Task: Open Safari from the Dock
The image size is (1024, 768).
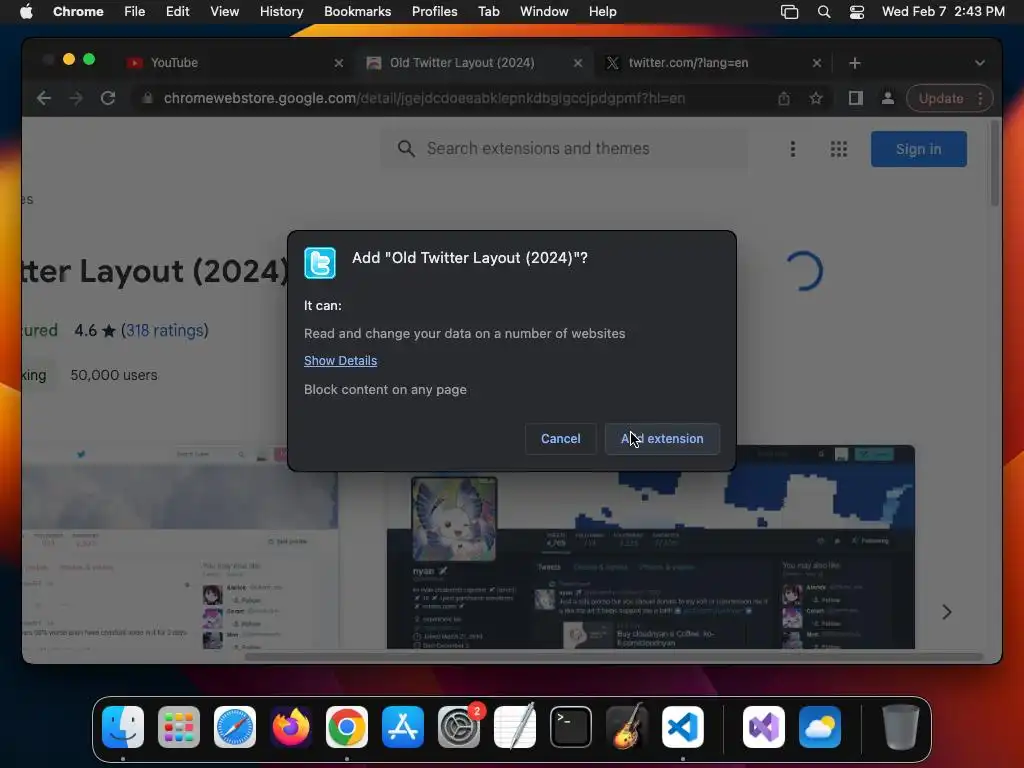Action: tap(235, 727)
